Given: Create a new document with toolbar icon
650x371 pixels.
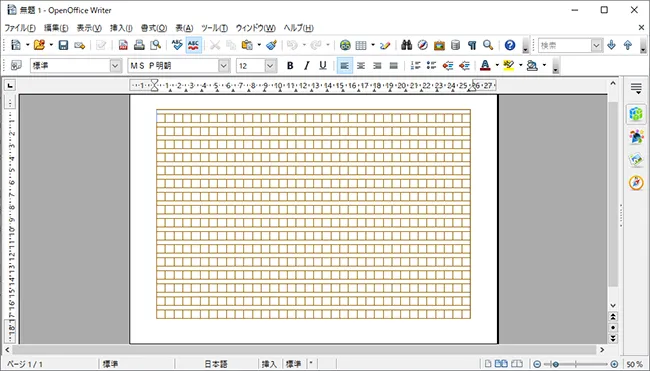Looking at the screenshot, I should click(x=16, y=45).
